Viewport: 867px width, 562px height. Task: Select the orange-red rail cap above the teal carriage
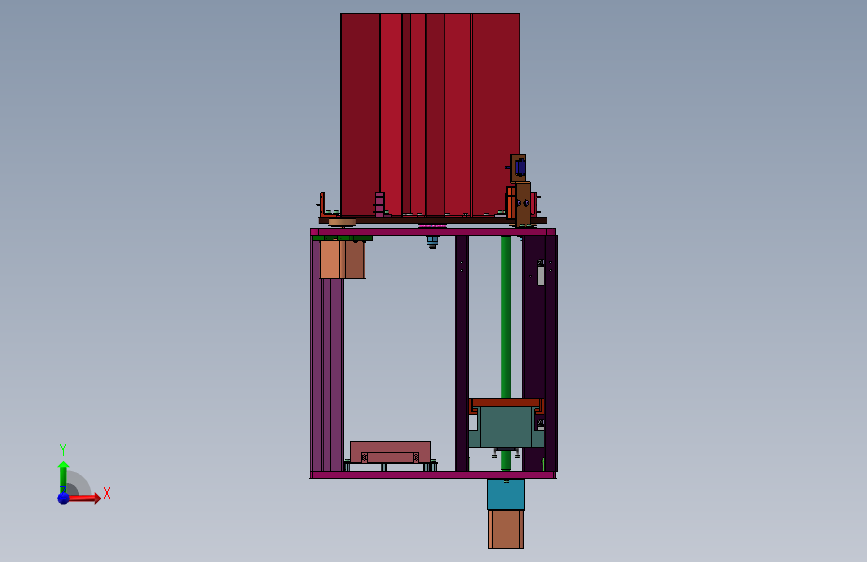click(x=506, y=403)
